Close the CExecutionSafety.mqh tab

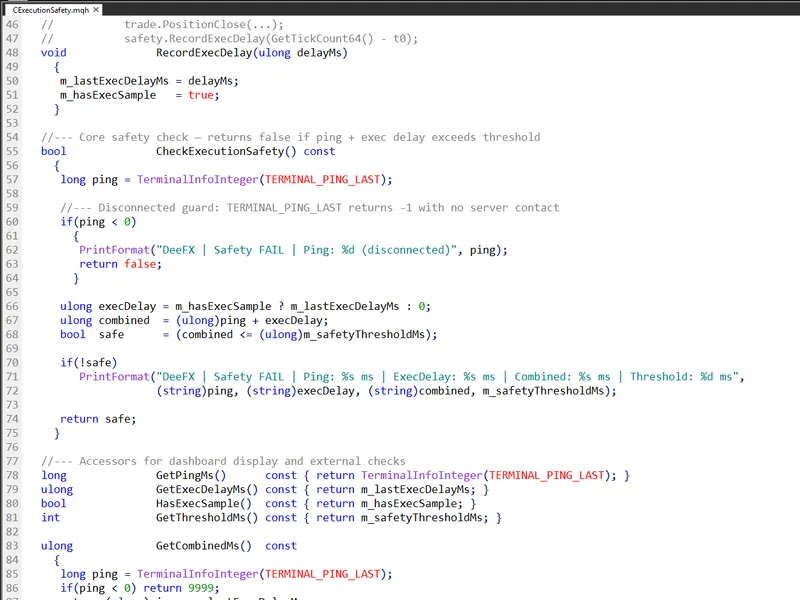click(96, 10)
